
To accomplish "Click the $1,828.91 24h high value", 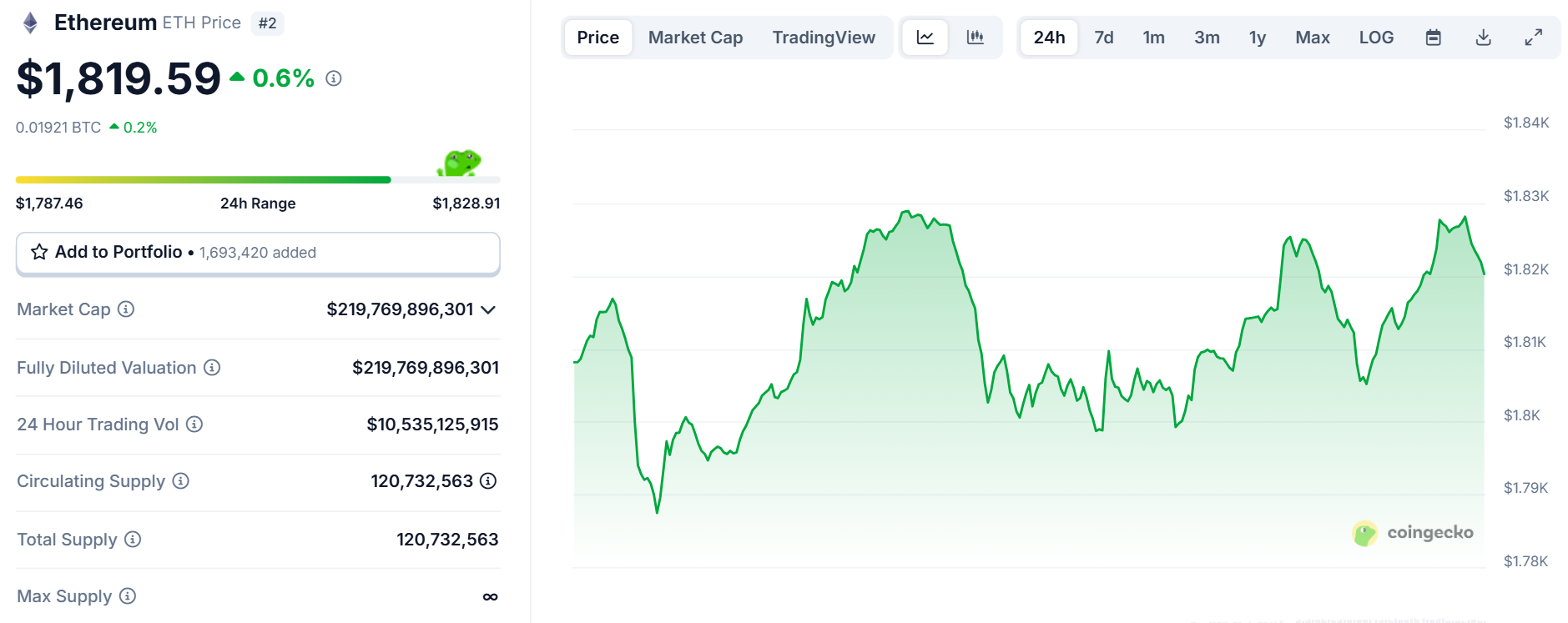I will pyautogui.click(x=466, y=203).
